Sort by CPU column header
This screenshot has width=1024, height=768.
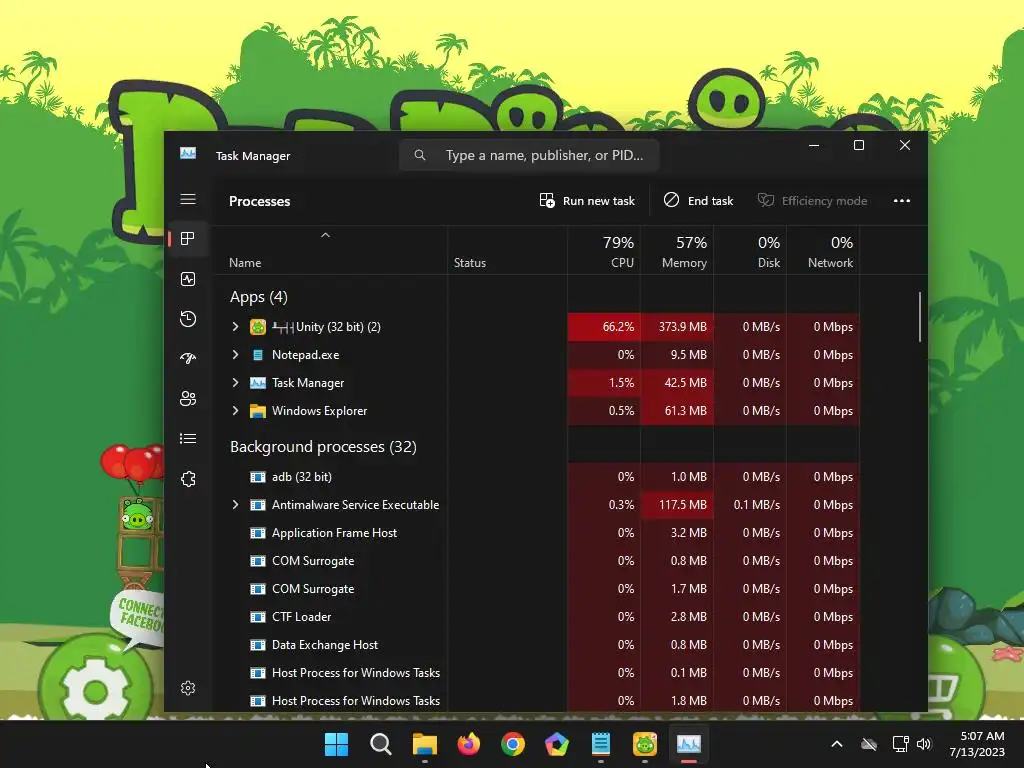pos(604,251)
